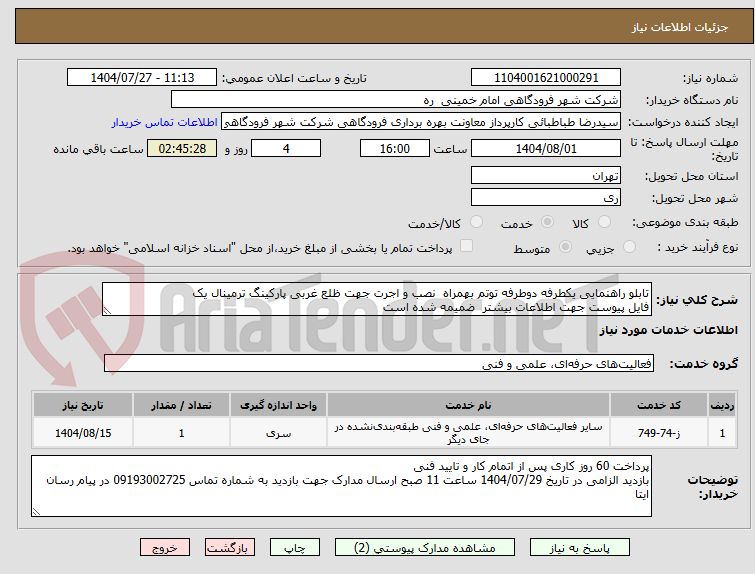Click the buyer name field شرکت شهر فرودگاهی
The width and height of the screenshot is (755, 574).
396,100
